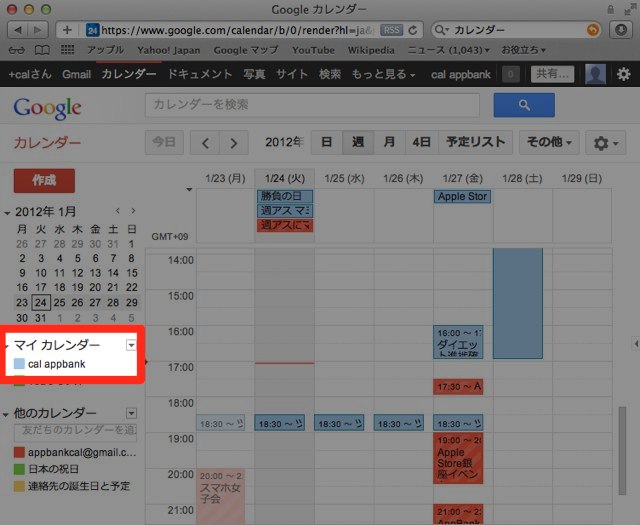Open the bookmarks book icon

pos(42,50)
